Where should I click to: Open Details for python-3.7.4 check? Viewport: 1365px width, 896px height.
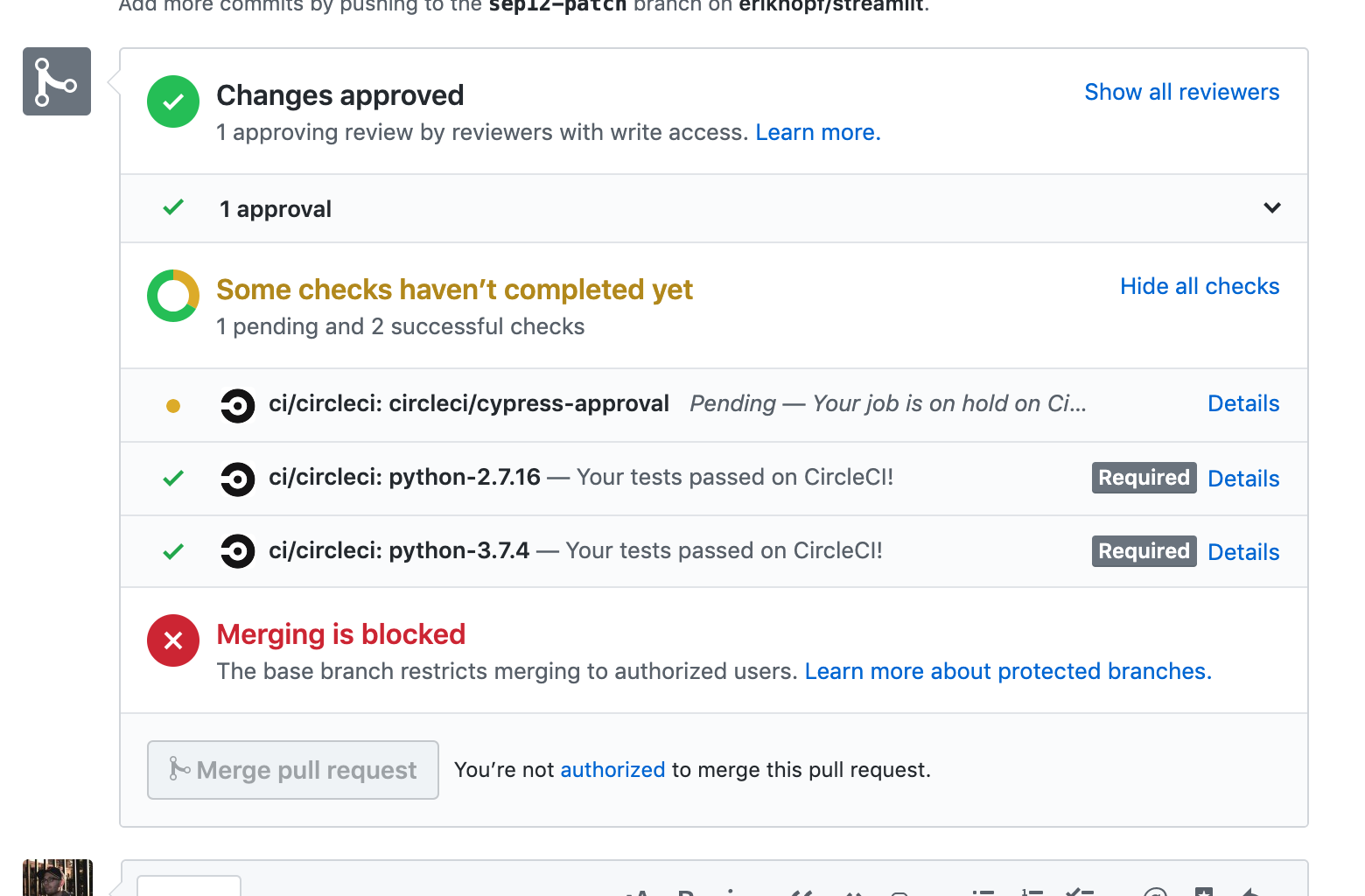coord(1243,552)
